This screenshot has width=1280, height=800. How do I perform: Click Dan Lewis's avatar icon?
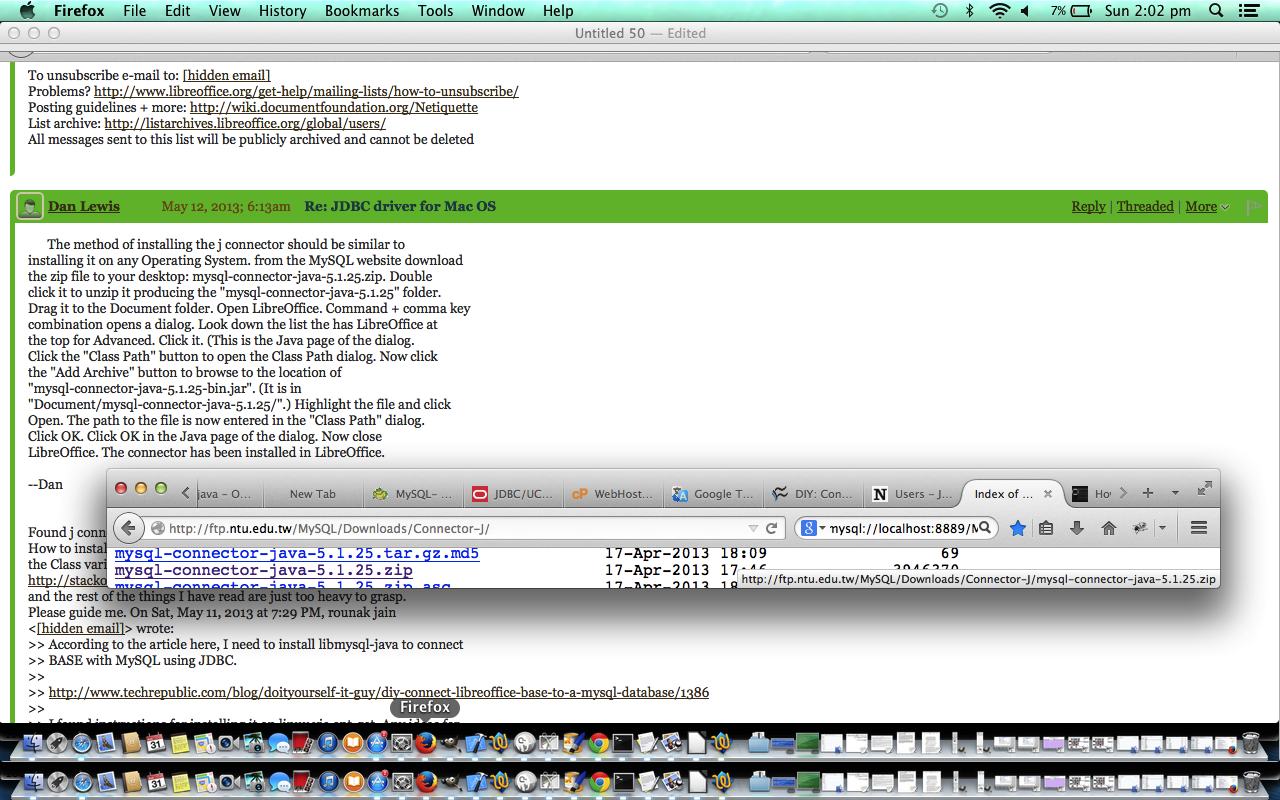coord(30,207)
